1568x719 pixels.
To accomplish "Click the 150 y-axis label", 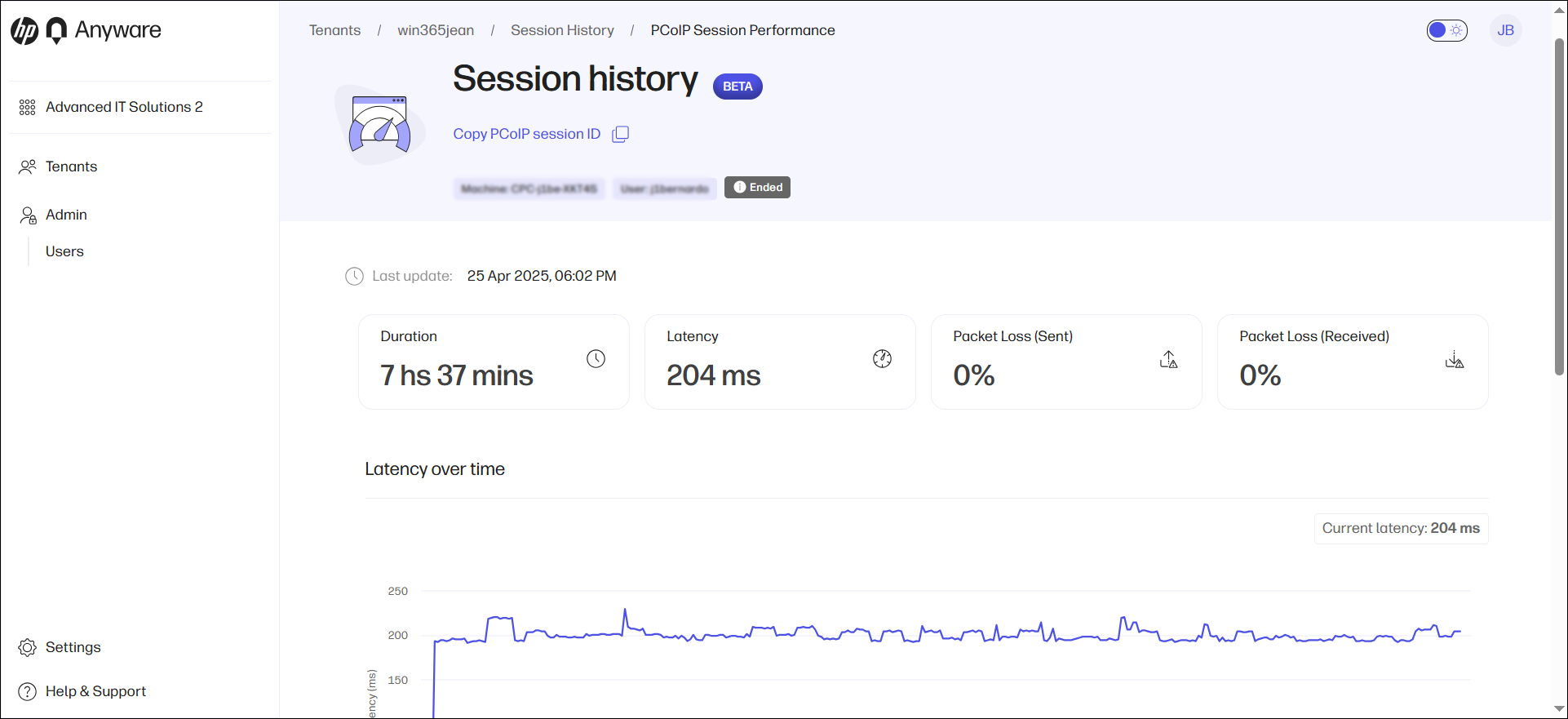I will pos(397,680).
